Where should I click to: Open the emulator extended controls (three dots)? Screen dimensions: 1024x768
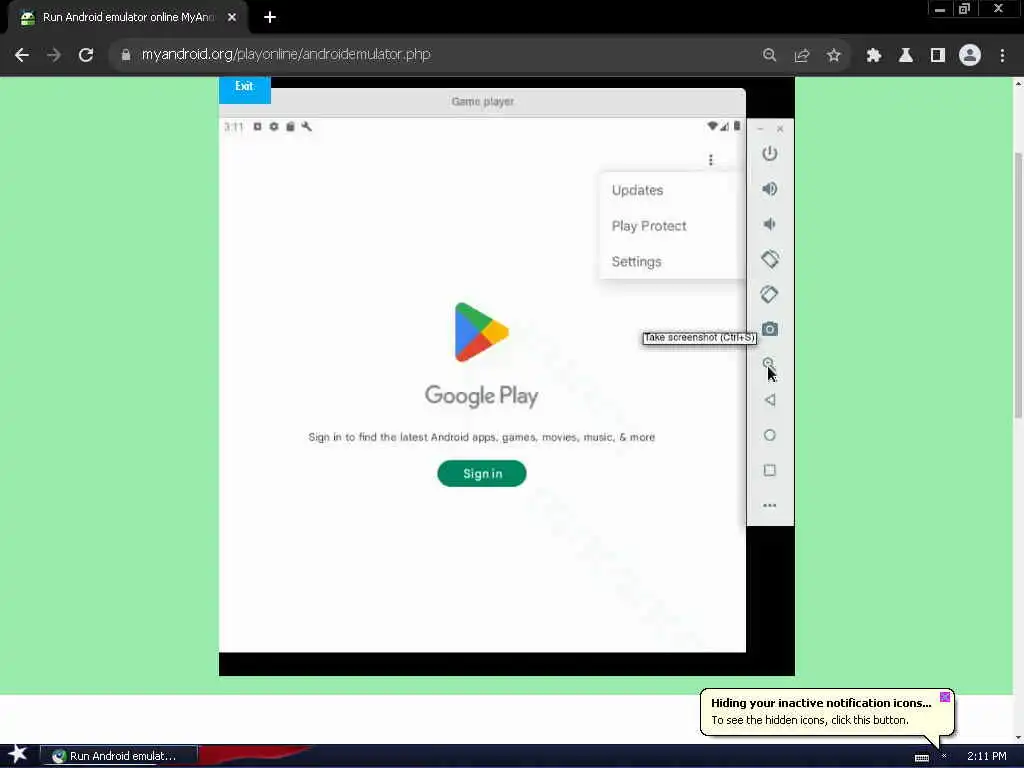(x=769, y=505)
